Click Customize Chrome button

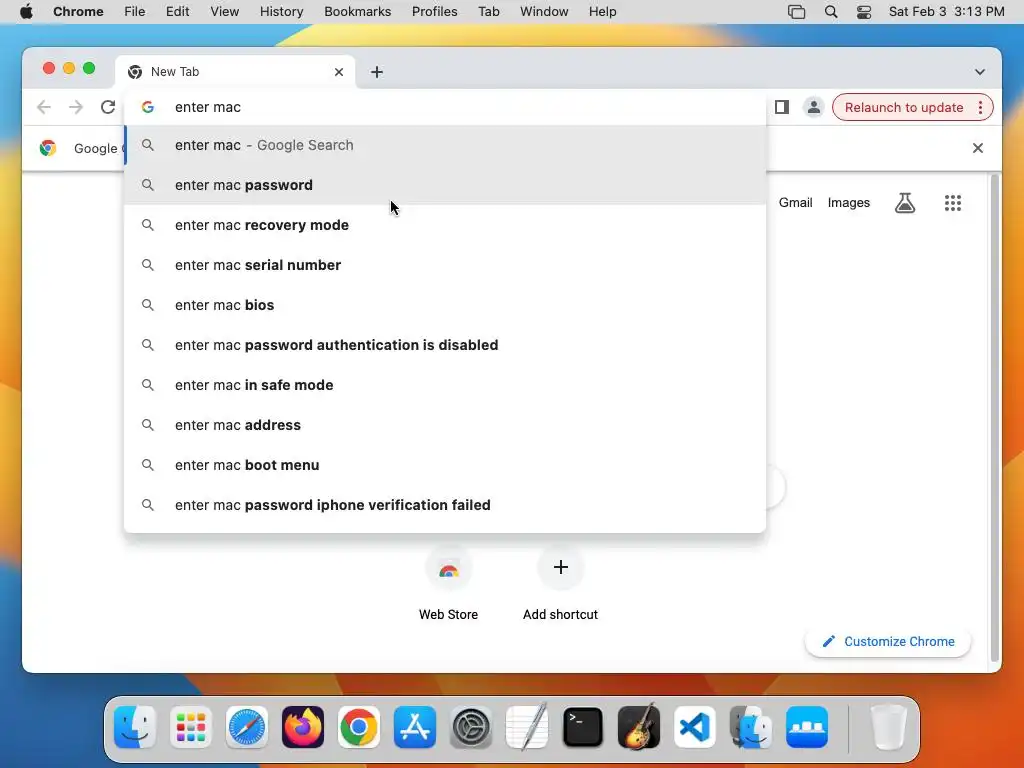point(888,641)
